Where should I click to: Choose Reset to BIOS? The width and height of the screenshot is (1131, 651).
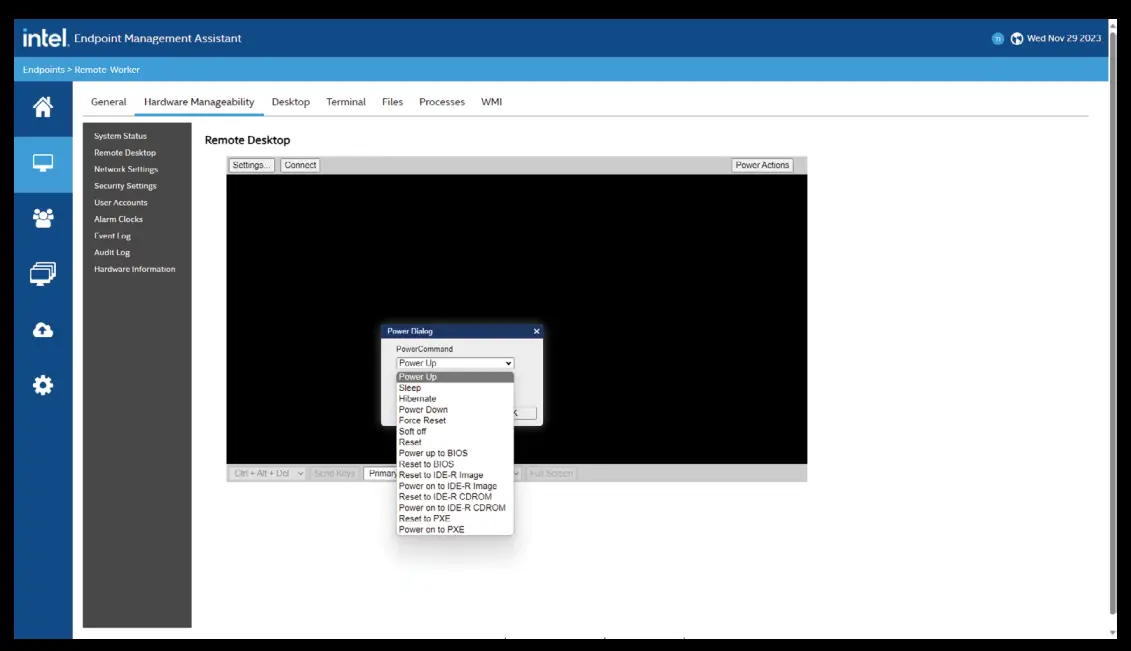[454, 464]
